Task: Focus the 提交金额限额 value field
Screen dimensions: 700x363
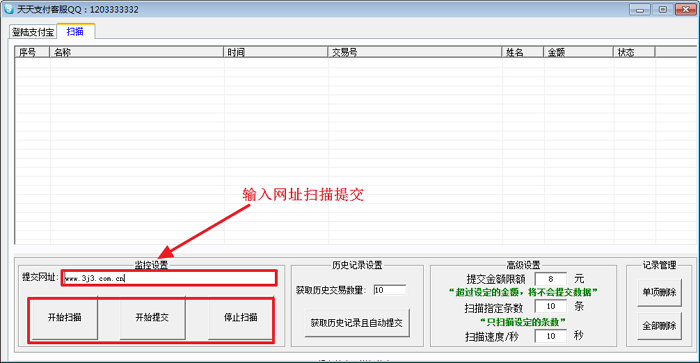Action: coord(550,279)
